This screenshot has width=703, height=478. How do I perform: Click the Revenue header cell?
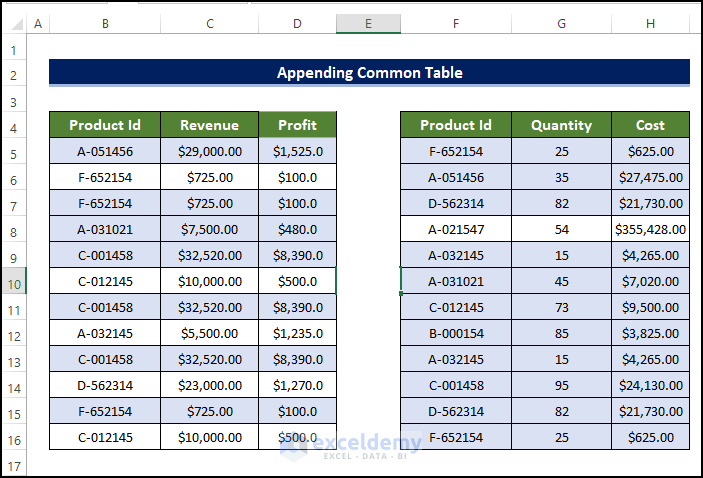coord(209,125)
